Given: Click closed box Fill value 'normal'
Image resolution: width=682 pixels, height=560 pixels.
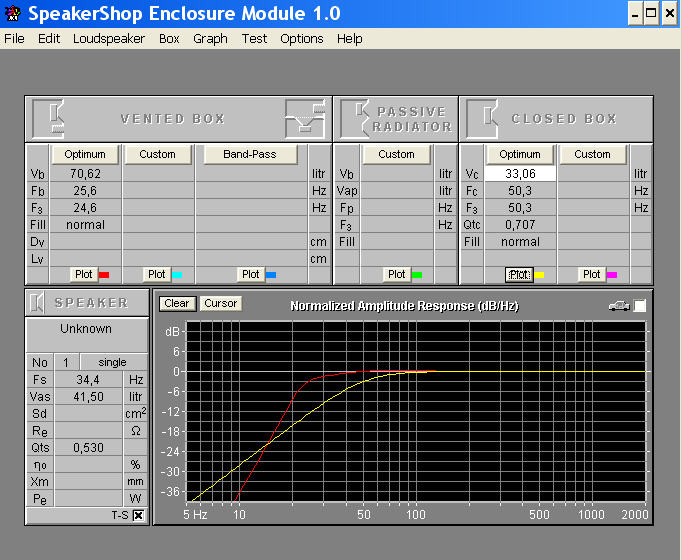Looking at the screenshot, I should pyautogui.click(x=520, y=242).
